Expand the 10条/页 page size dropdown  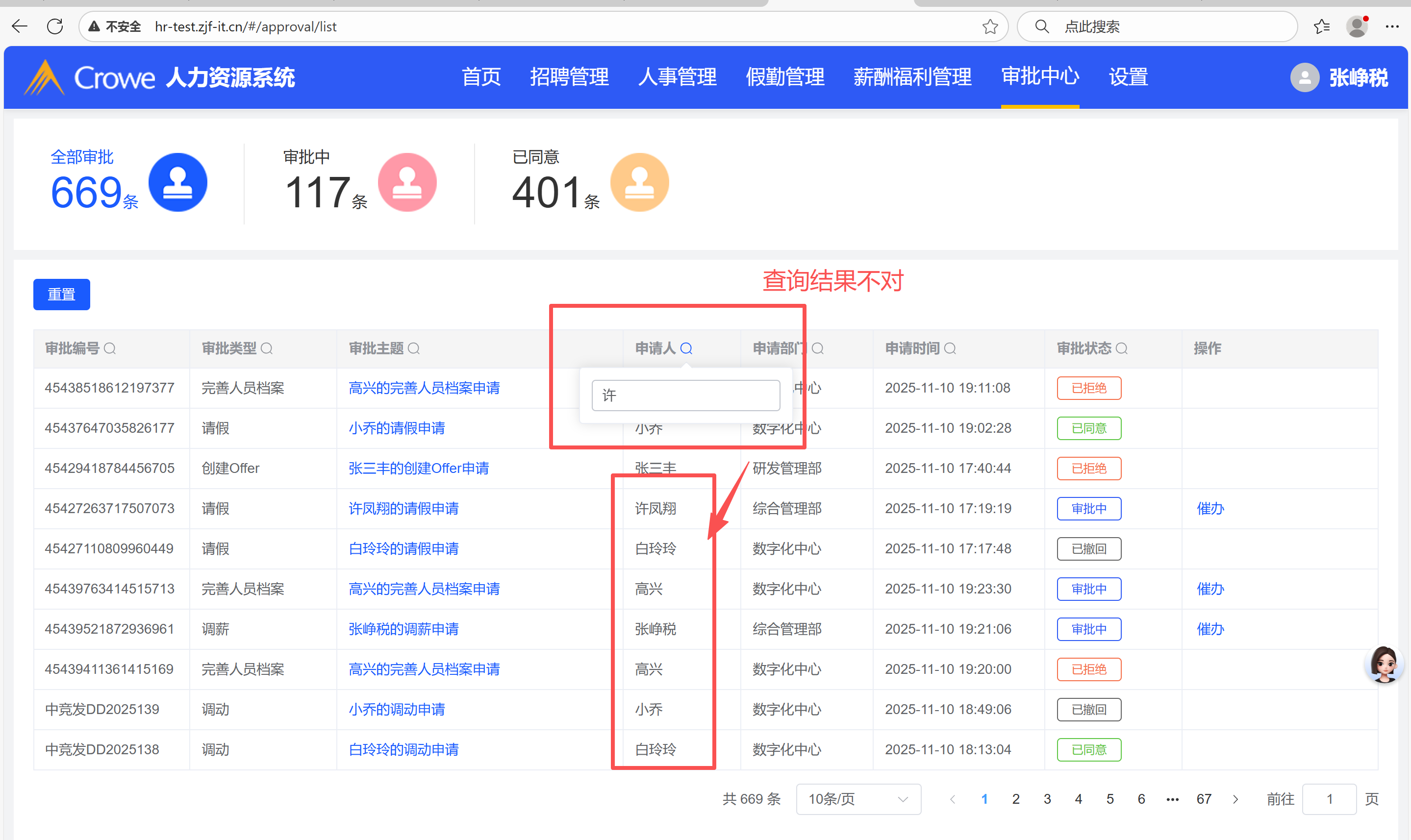pyautogui.click(x=858, y=799)
